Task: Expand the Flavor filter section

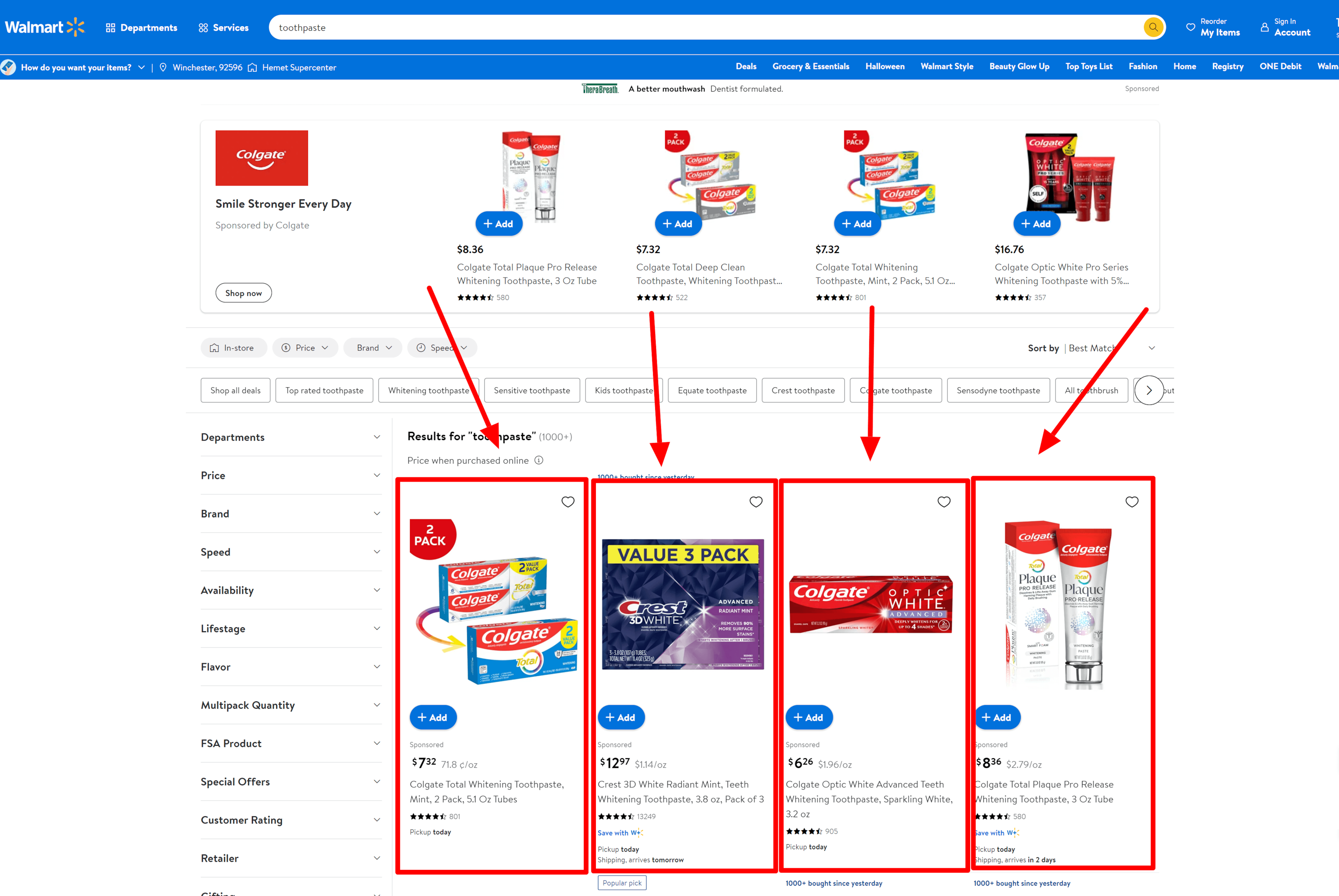Action: (x=290, y=667)
